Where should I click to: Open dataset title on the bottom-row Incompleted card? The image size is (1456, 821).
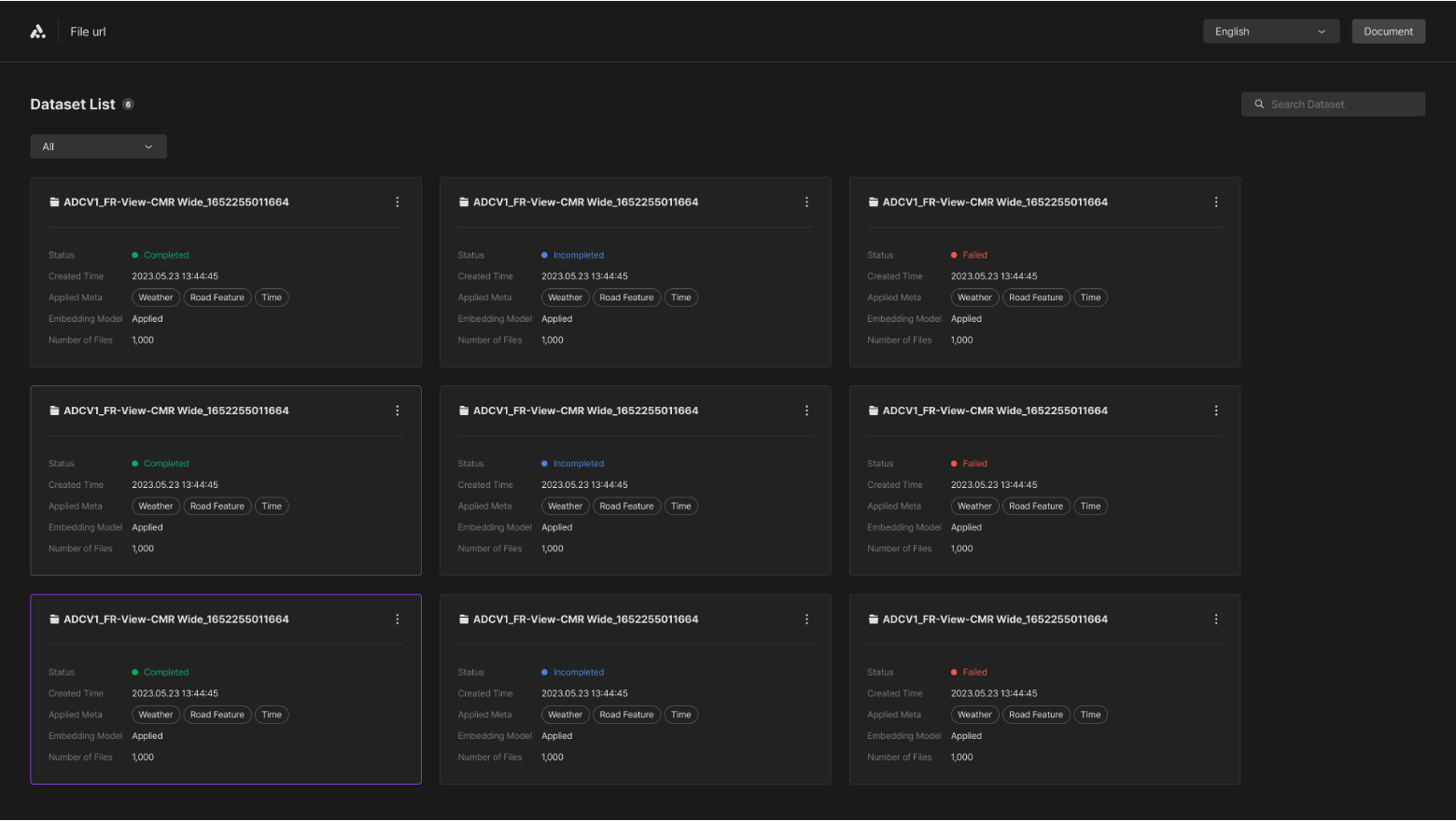point(585,619)
